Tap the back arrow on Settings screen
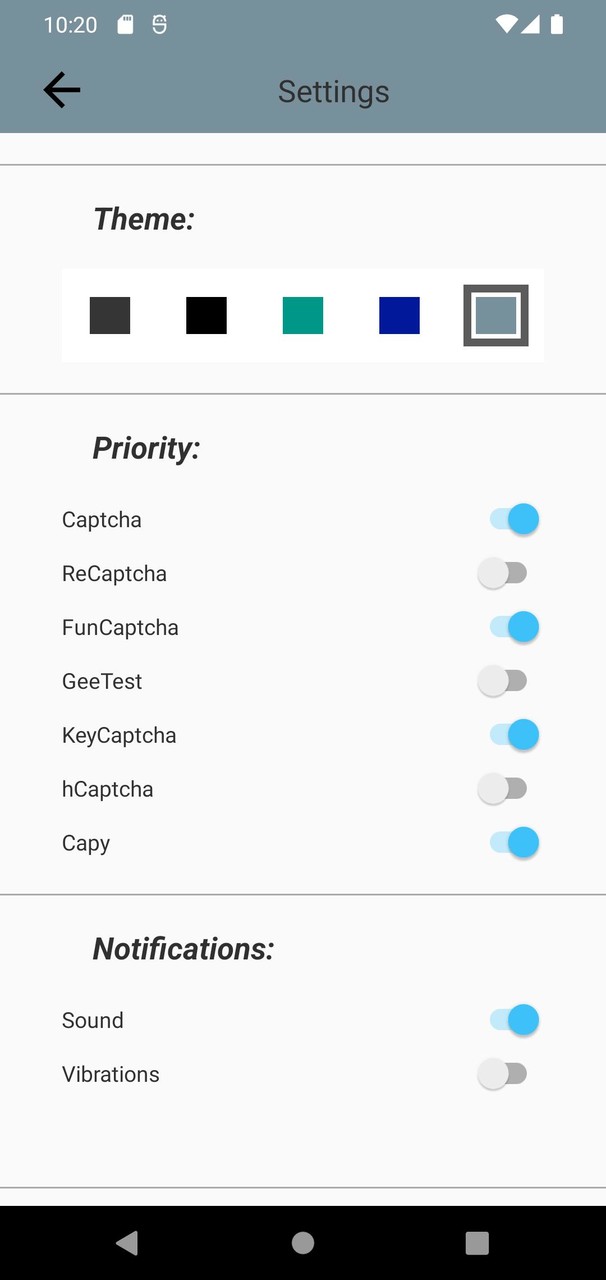 [61, 90]
